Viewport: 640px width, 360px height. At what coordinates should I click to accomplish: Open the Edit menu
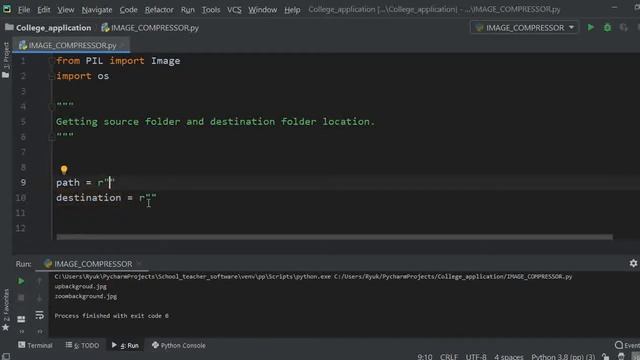coord(44,9)
